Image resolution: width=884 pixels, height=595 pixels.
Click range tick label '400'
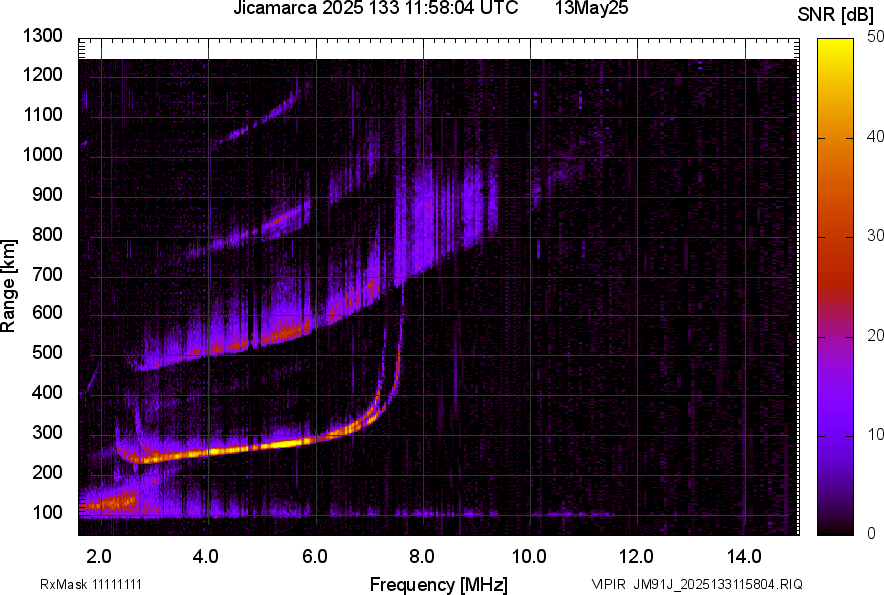tap(47, 392)
